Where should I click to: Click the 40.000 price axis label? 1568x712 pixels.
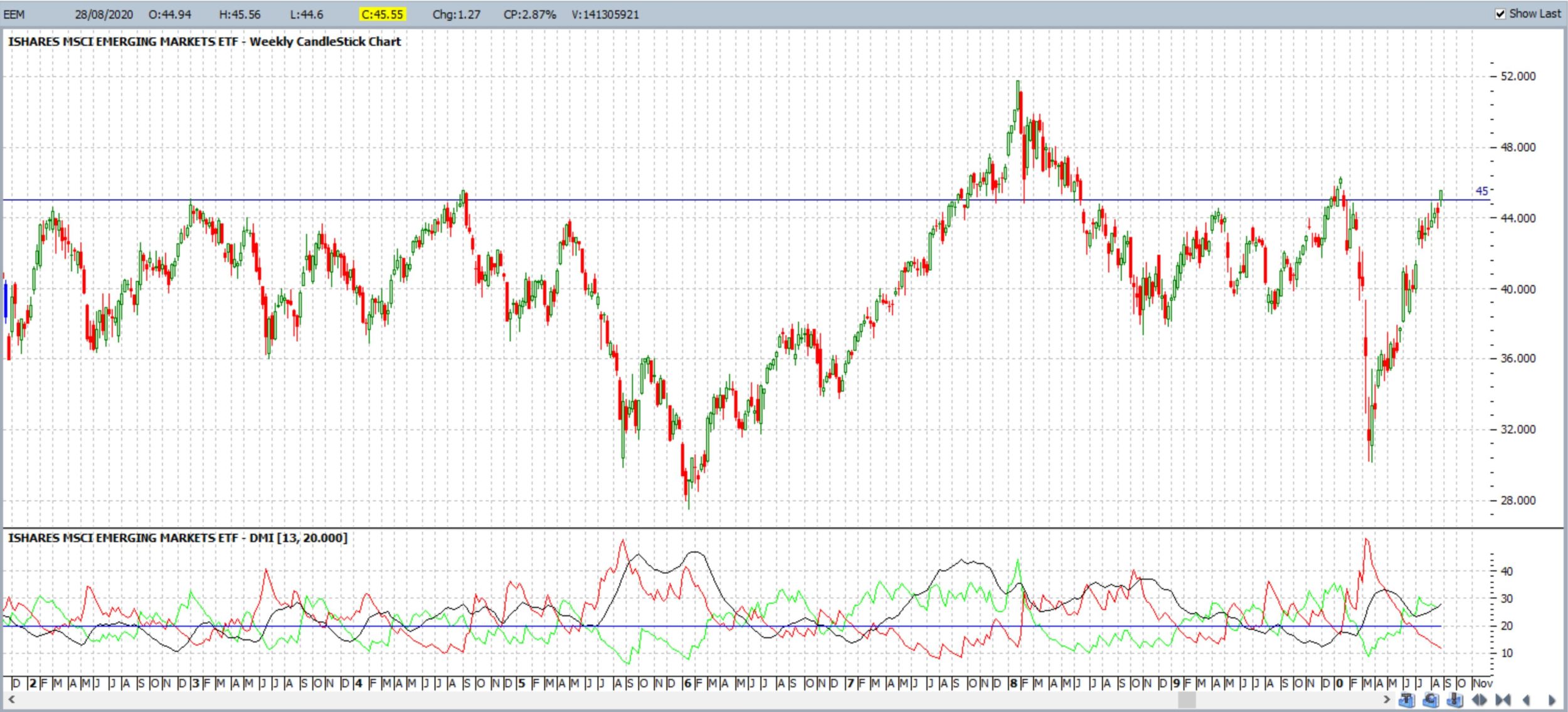(1518, 289)
